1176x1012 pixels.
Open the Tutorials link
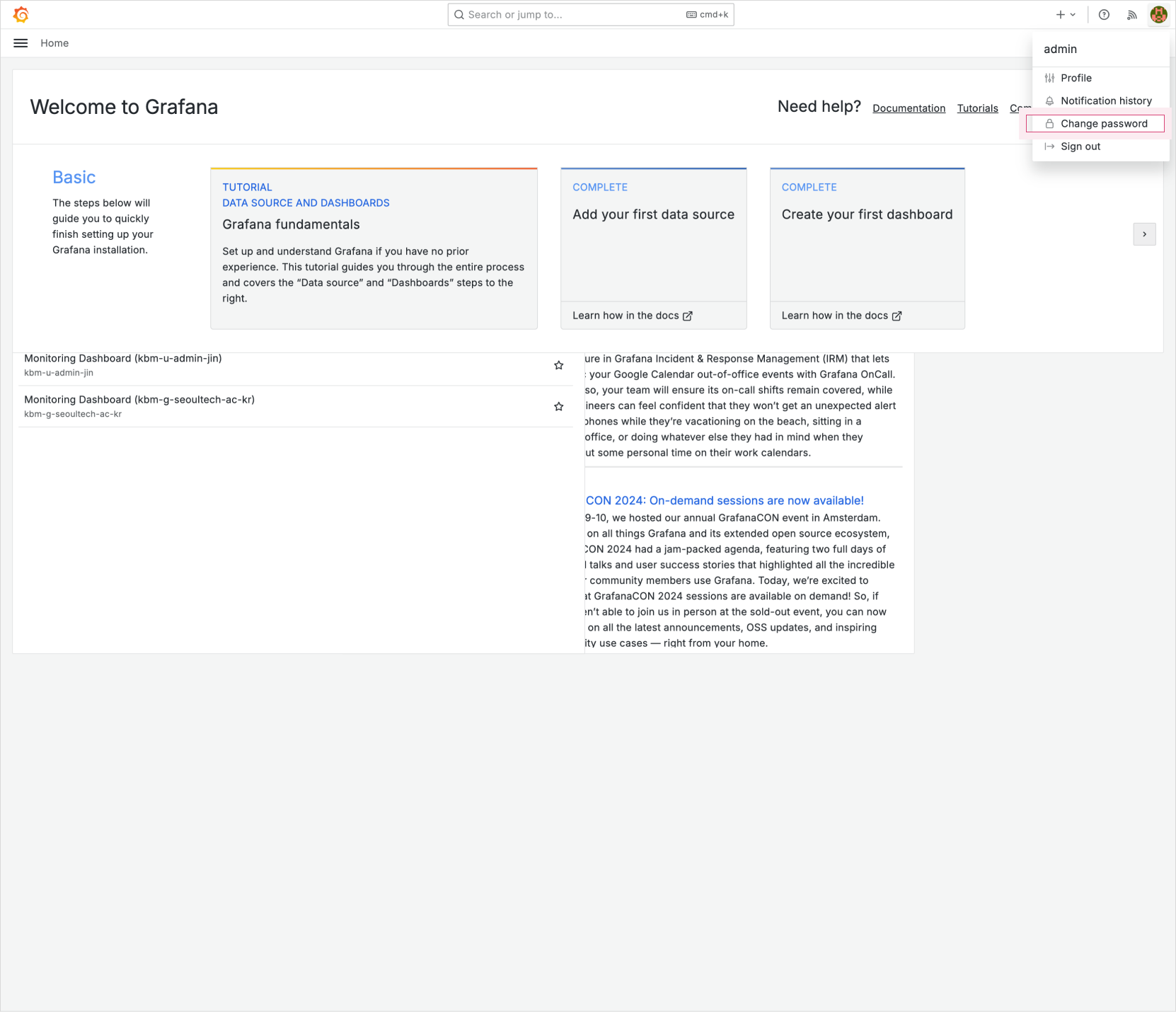pyautogui.click(x=977, y=108)
